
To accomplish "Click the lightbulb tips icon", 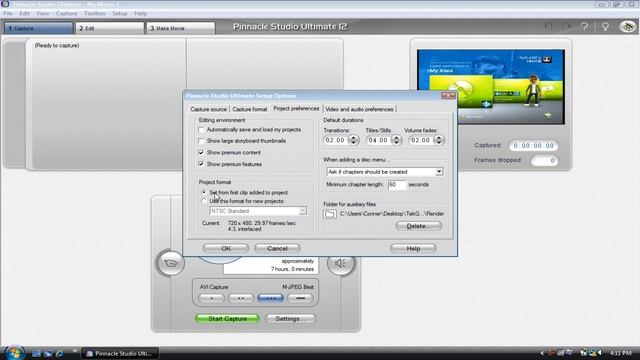I will pos(605,27).
